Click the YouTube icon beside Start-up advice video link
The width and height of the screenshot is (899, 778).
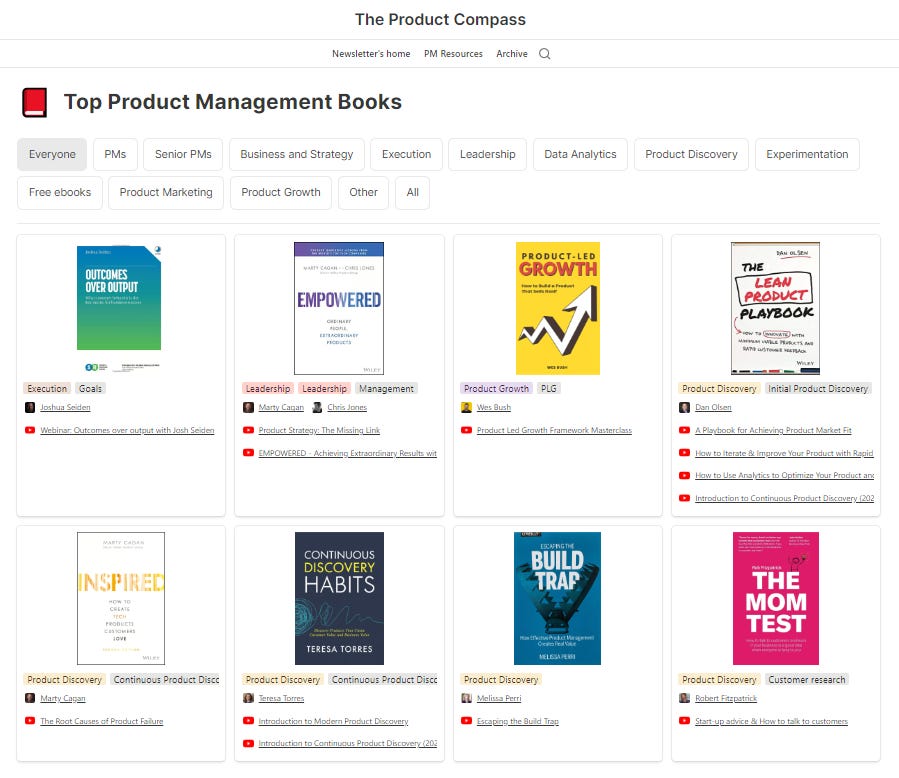[684, 720]
